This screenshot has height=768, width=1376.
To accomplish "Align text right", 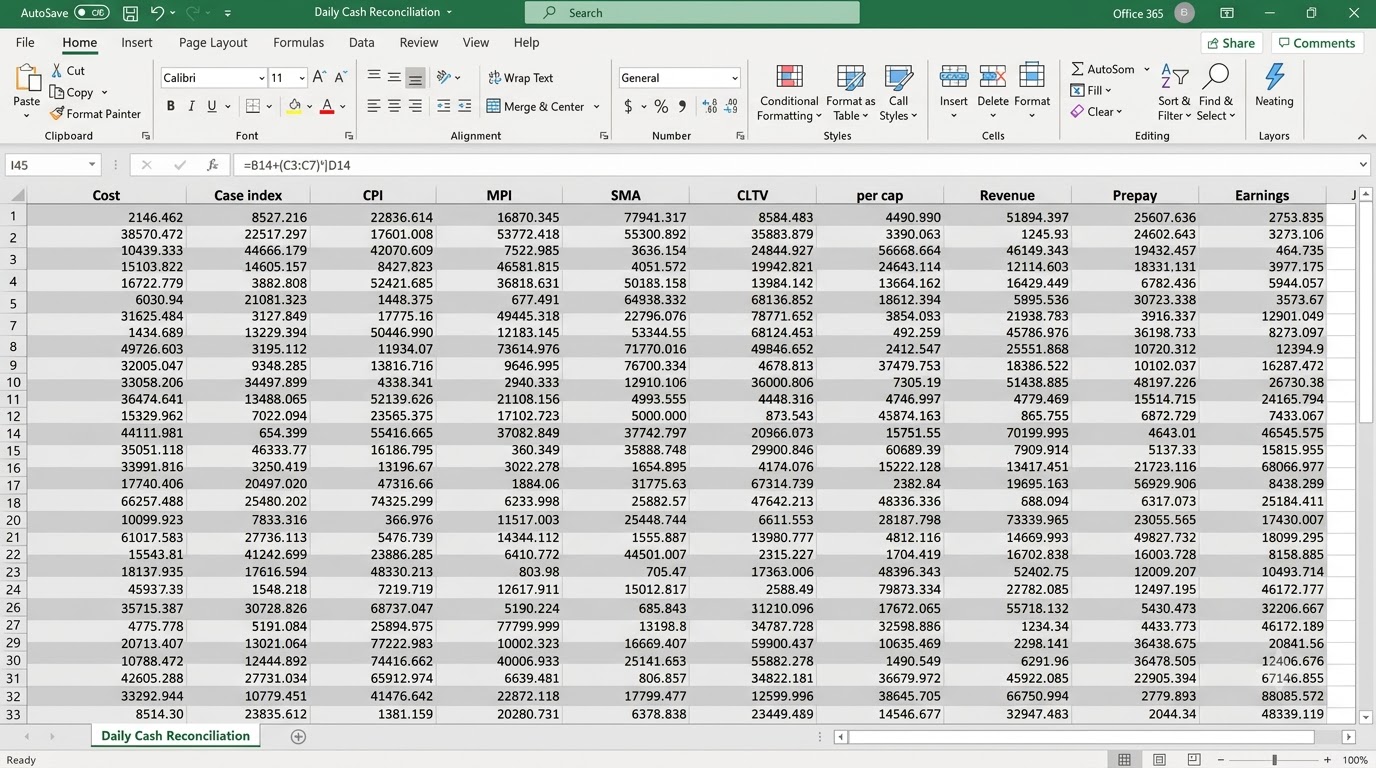I will pos(415,106).
